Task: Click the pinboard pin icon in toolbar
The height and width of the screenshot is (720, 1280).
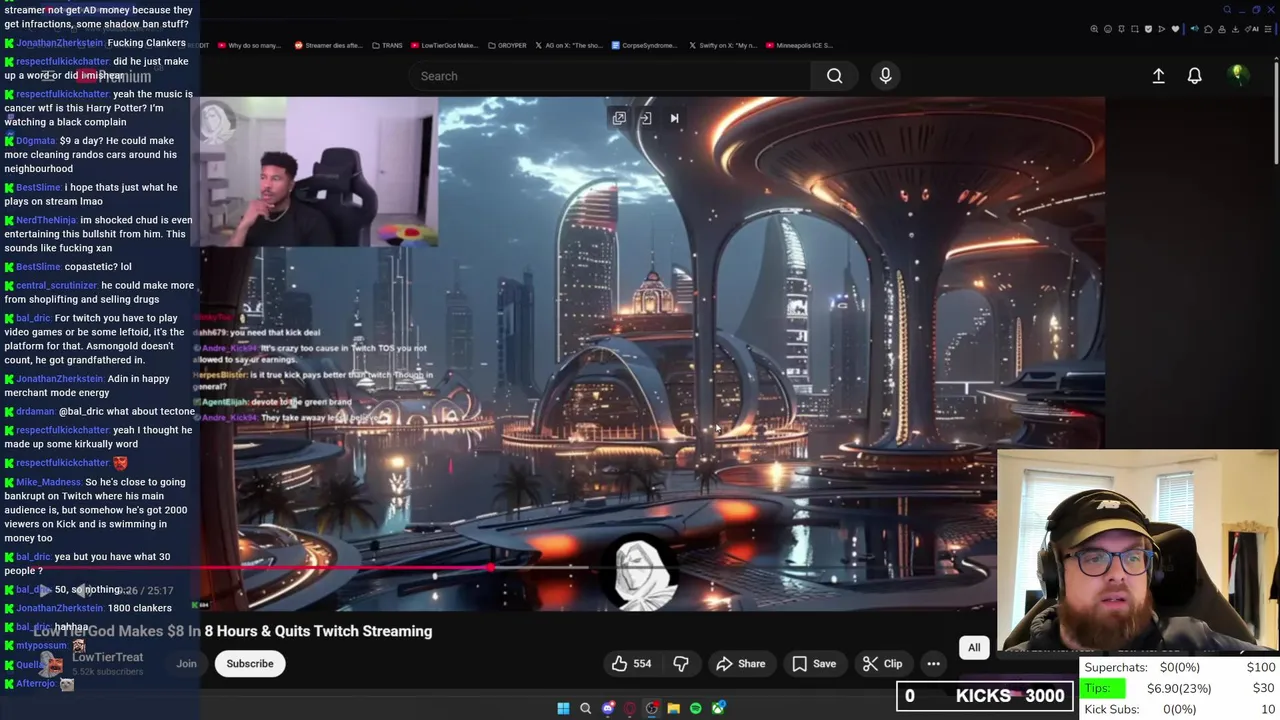Action: coord(1121,29)
